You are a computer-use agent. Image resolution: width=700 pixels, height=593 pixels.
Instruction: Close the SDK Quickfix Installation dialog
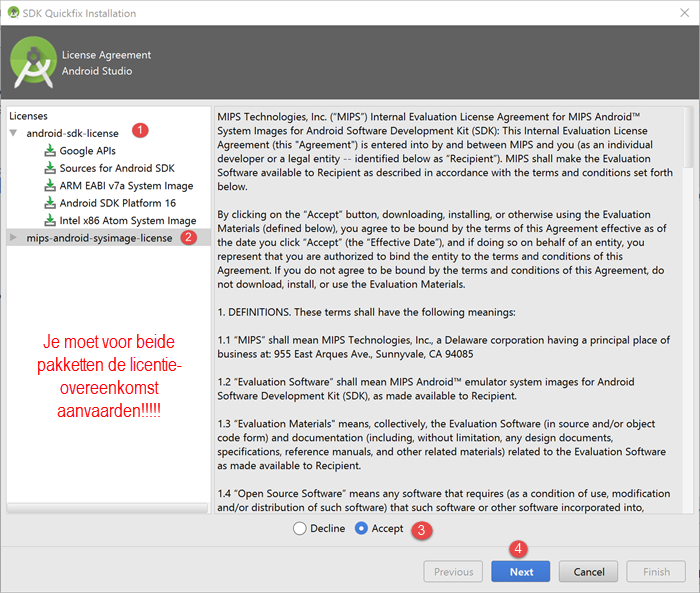[x=684, y=13]
